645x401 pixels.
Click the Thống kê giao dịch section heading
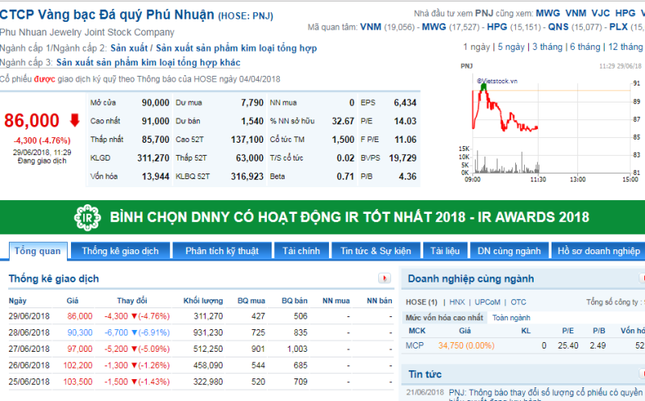pyautogui.click(x=54, y=279)
